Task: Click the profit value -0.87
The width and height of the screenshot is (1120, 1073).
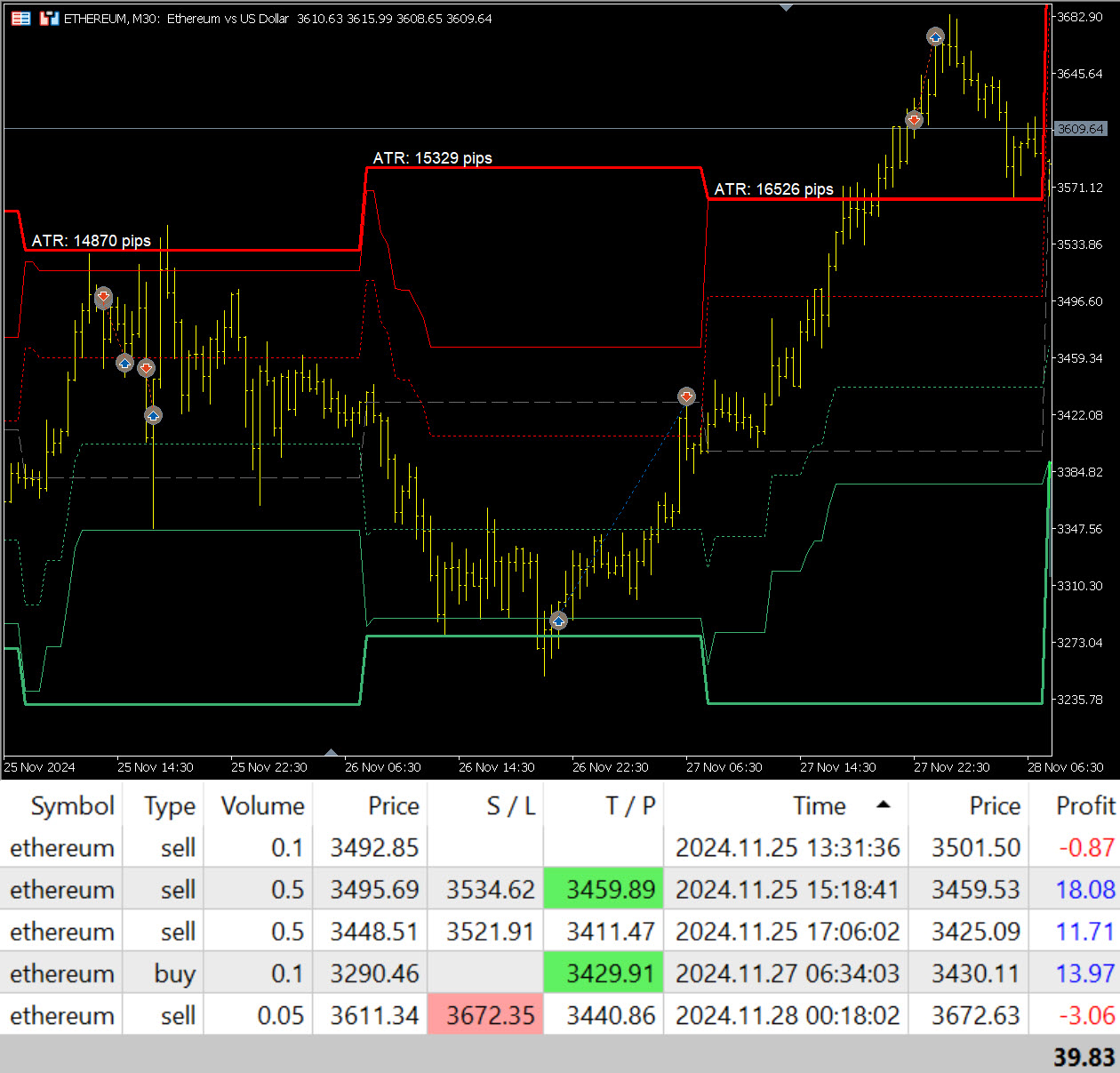Action: pyautogui.click(x=1086, y=847)
